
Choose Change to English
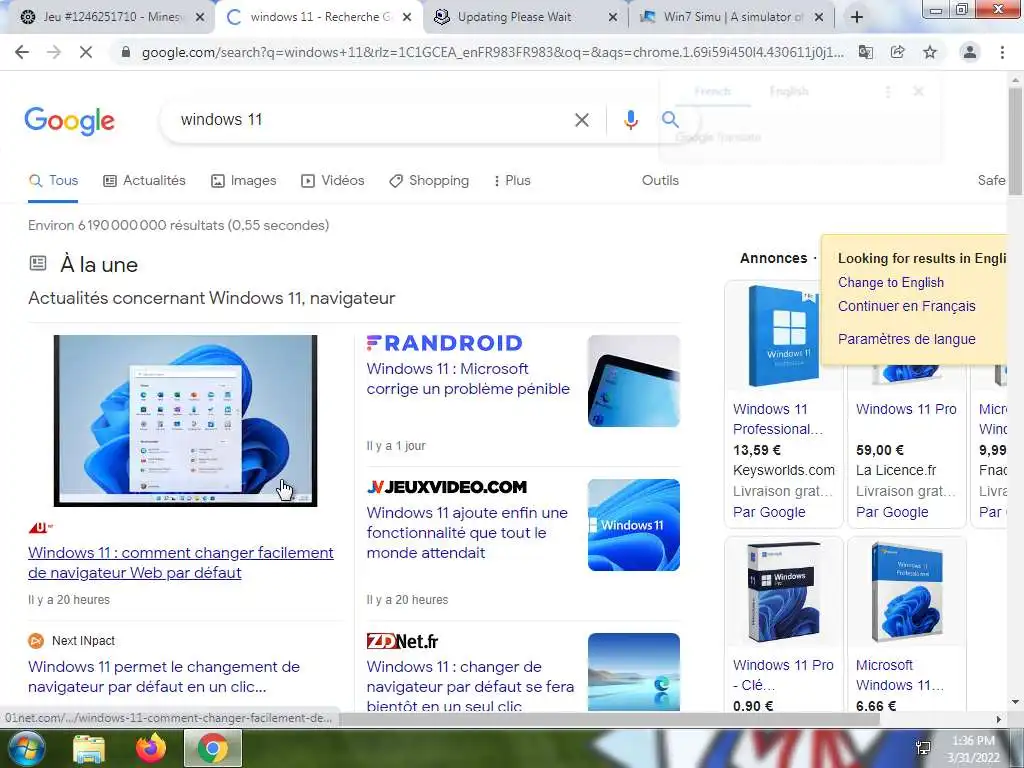click(x=891, y=283)
